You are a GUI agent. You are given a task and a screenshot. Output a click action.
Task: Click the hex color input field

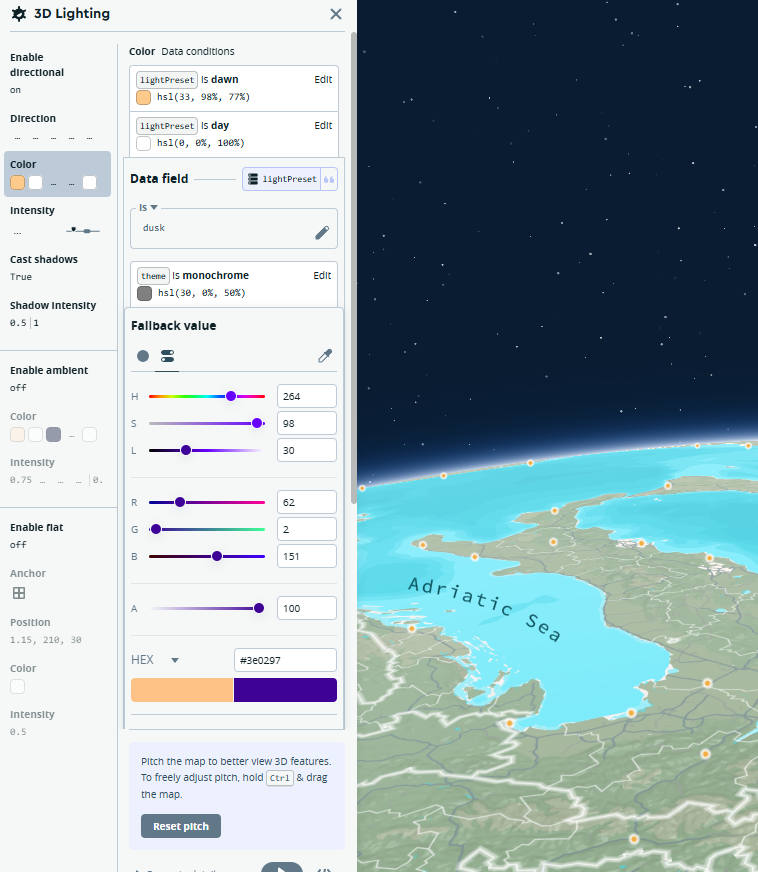pyautogui.click(x=285, y=660)
